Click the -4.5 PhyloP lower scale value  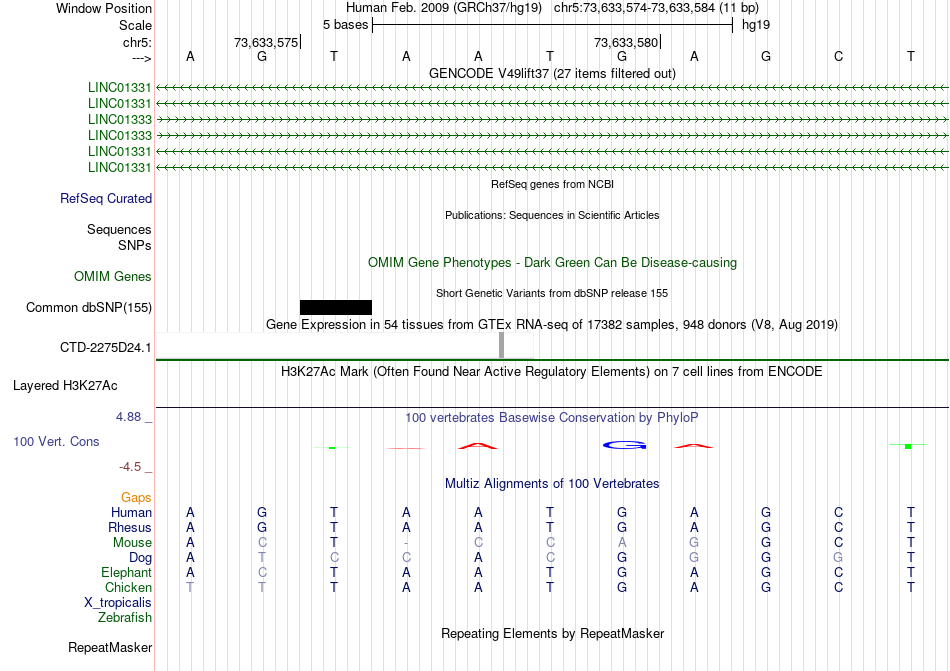130,467
